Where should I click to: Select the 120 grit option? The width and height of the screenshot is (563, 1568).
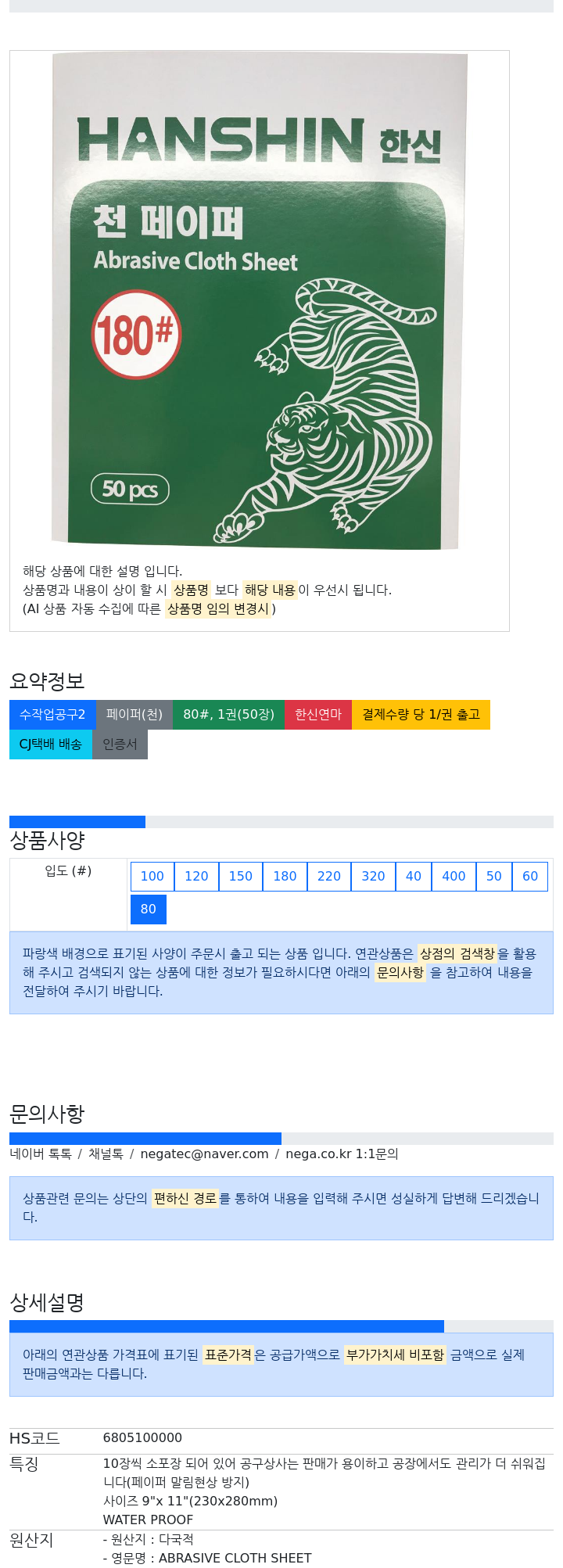[x=196, y=876]
